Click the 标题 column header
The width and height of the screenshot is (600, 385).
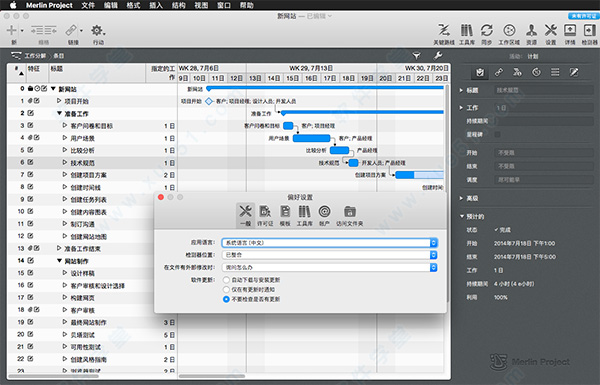pos(97,73)
